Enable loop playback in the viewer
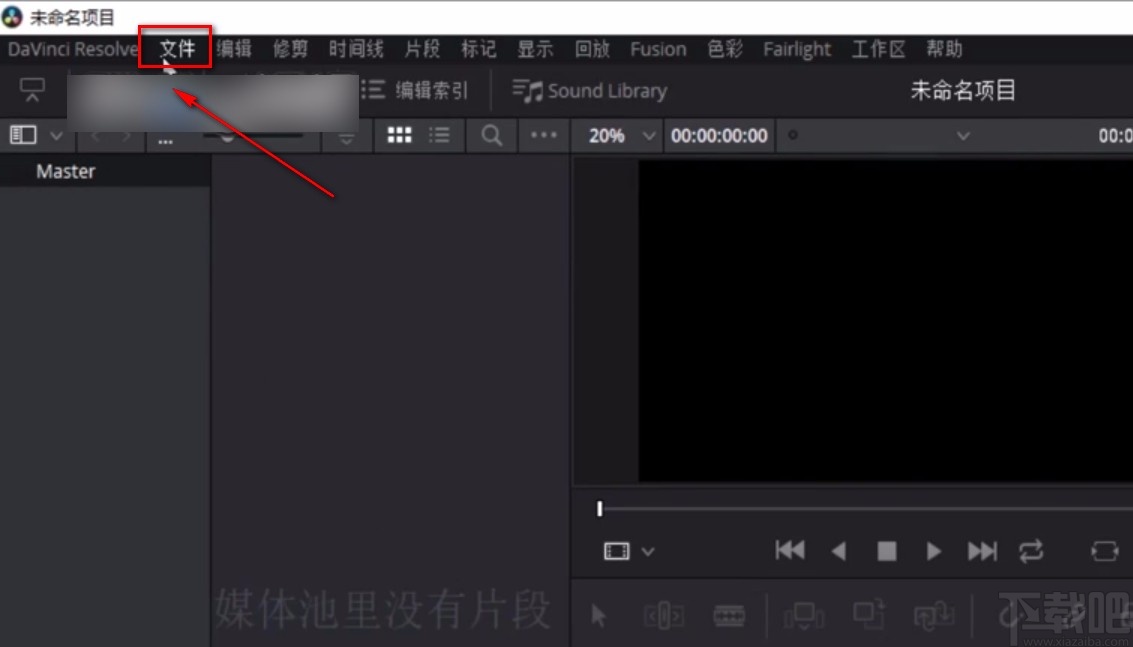 pos(1032,551)
